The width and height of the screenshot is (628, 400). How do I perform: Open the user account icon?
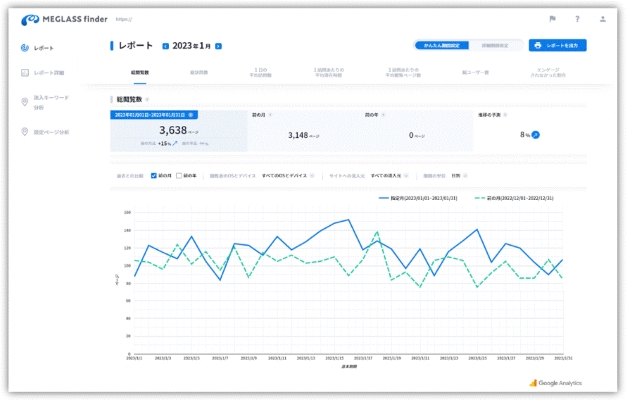point(602,19)
